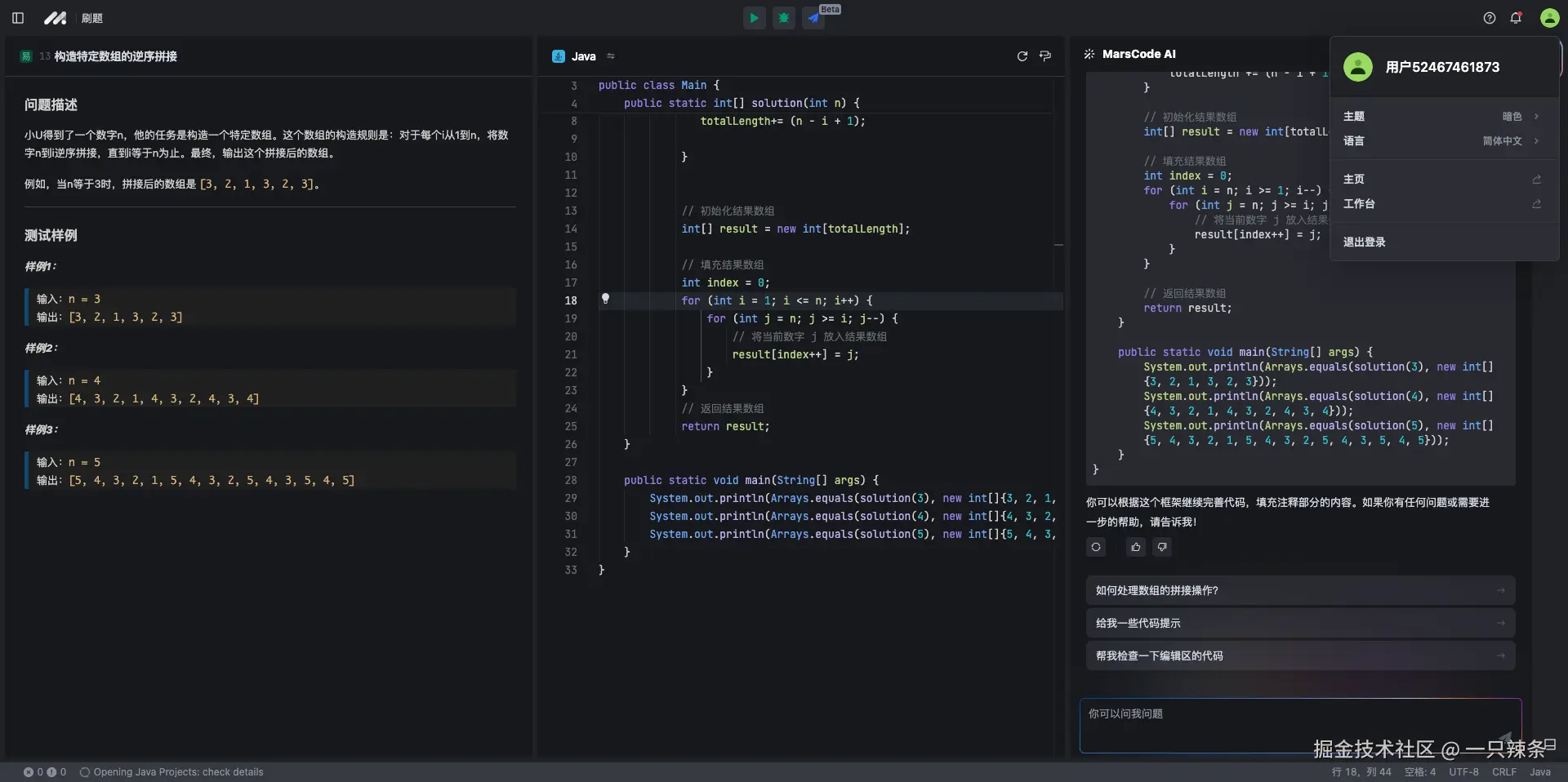Viewport: 1568px width, 782px height.
Task: Expand the 主题 theme option
Action: tap(1443, 117)
